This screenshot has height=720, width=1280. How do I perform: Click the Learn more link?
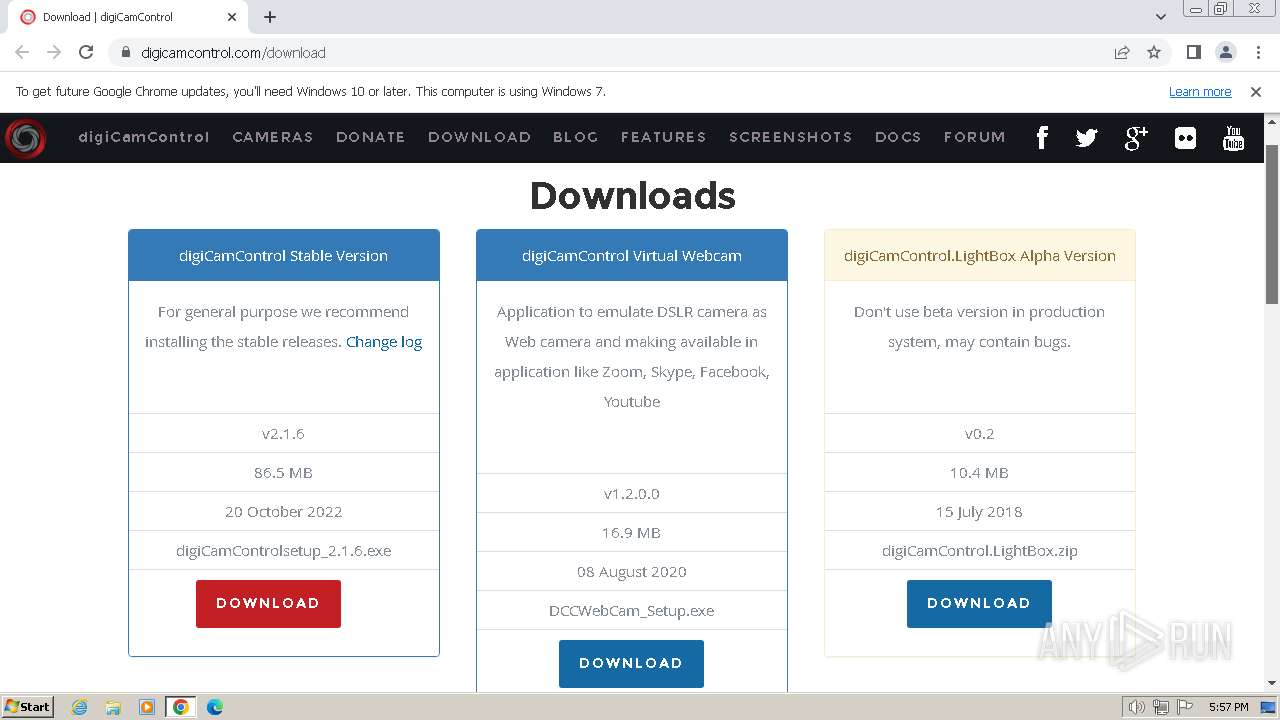pos(1200,91)
